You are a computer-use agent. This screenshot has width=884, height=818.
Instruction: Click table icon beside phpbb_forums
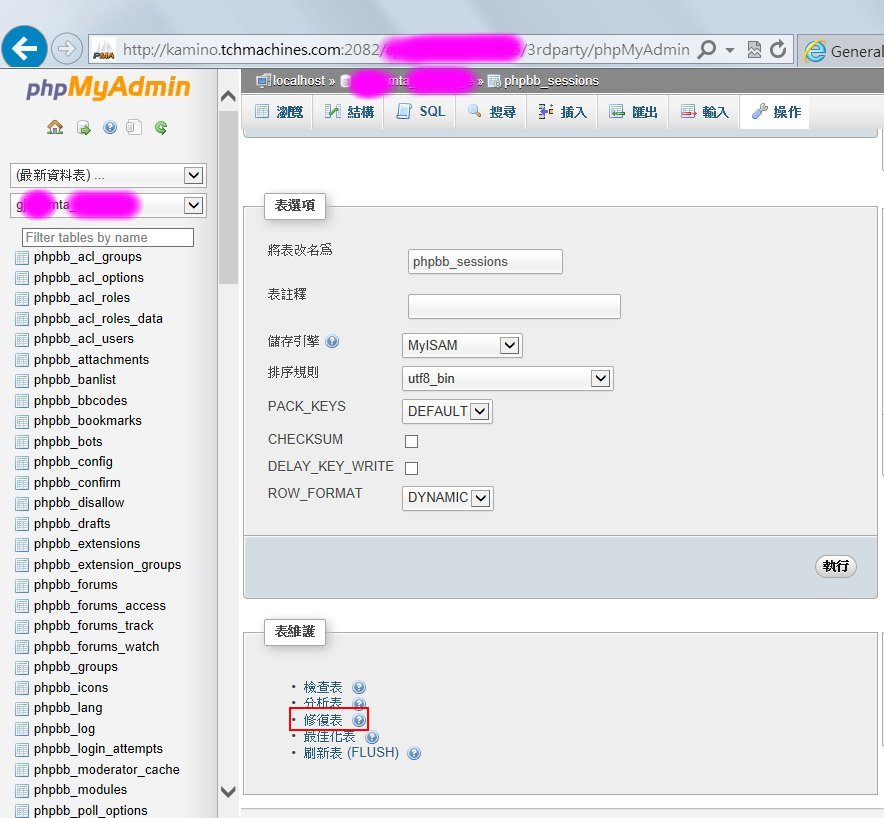pos(22,586)
